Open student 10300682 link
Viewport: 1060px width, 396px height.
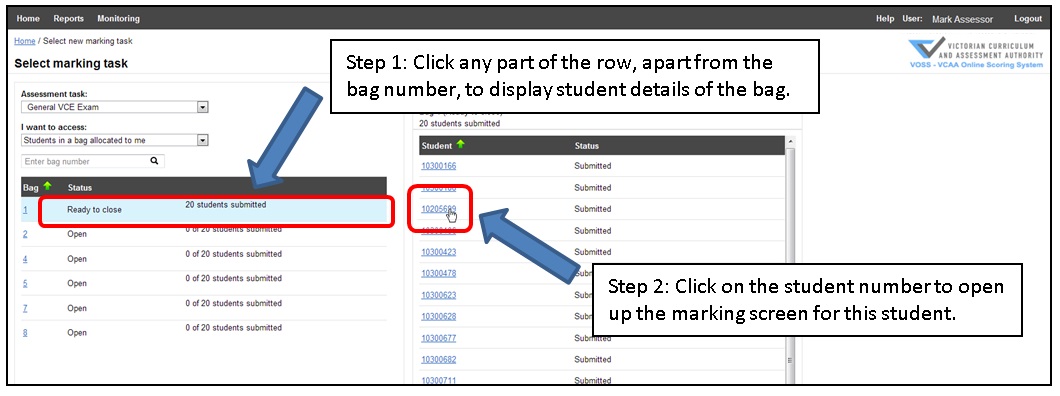tap(439, 360)
